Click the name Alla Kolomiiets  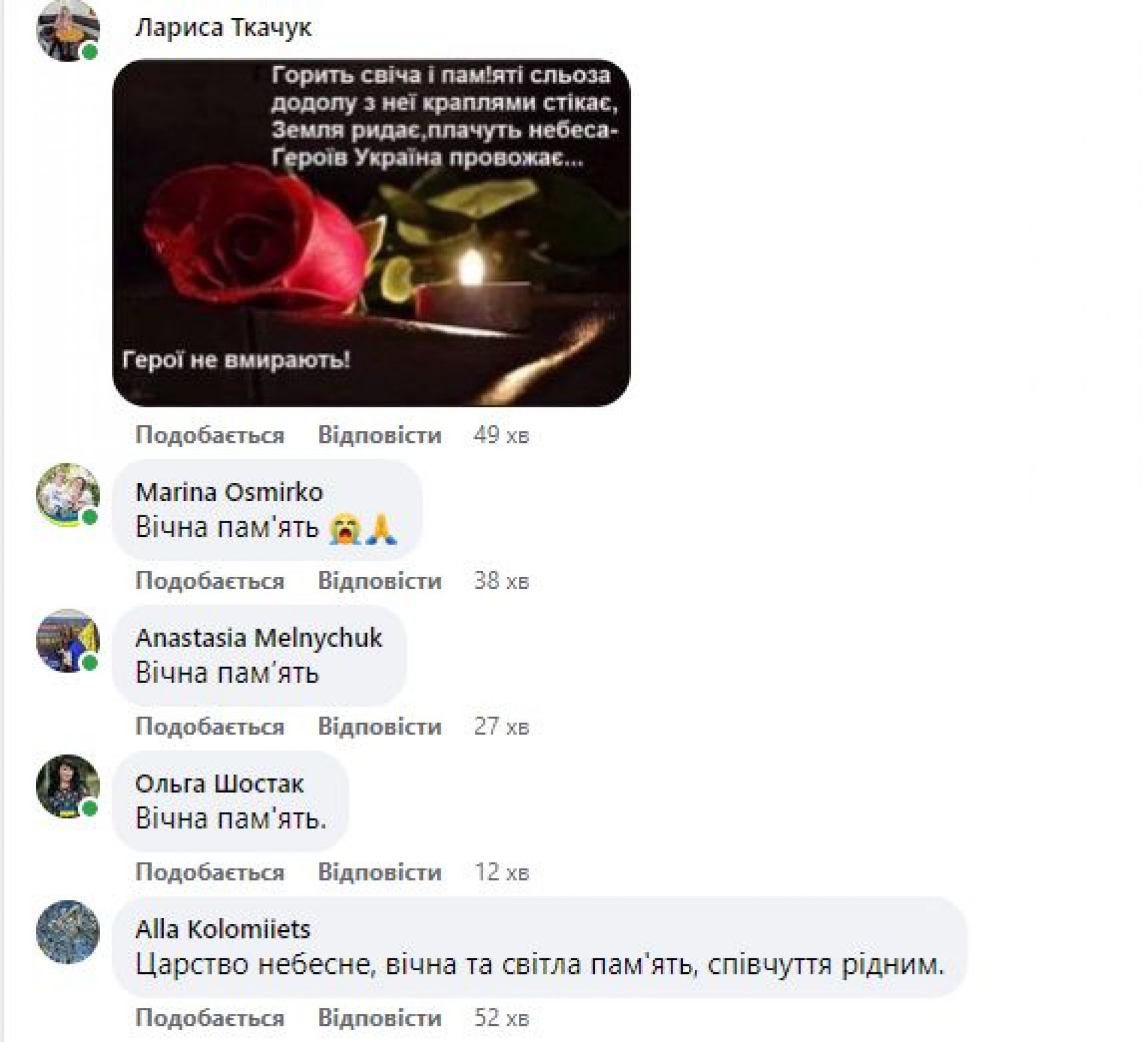coord(223,930)
